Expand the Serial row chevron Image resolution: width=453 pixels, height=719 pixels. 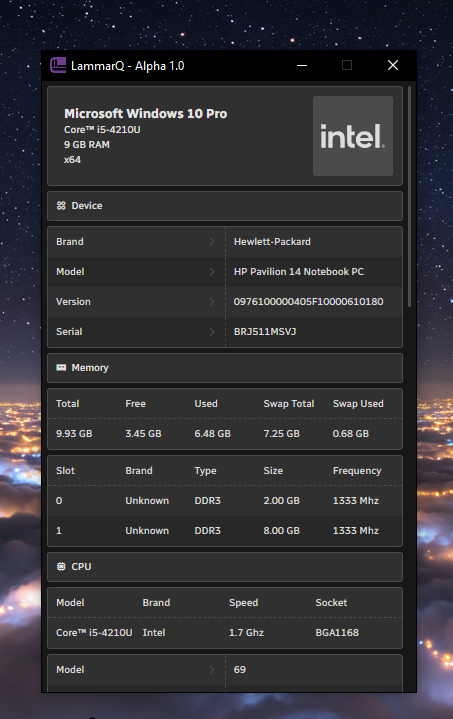click(212, 332)
